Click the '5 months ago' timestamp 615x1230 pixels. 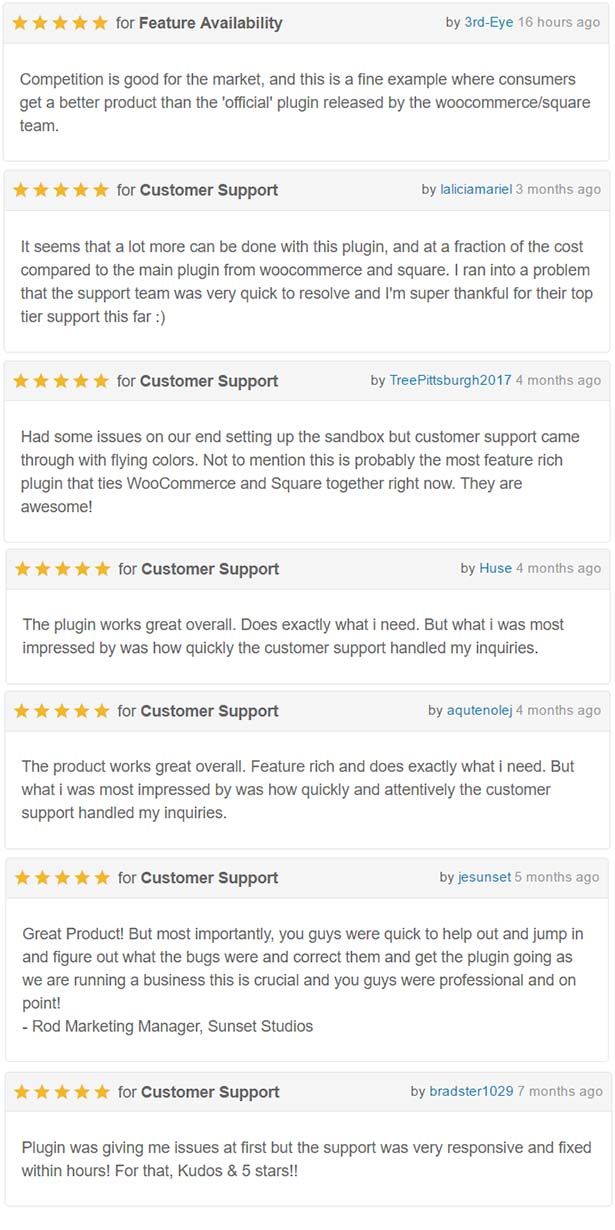(x=558, y=877)
